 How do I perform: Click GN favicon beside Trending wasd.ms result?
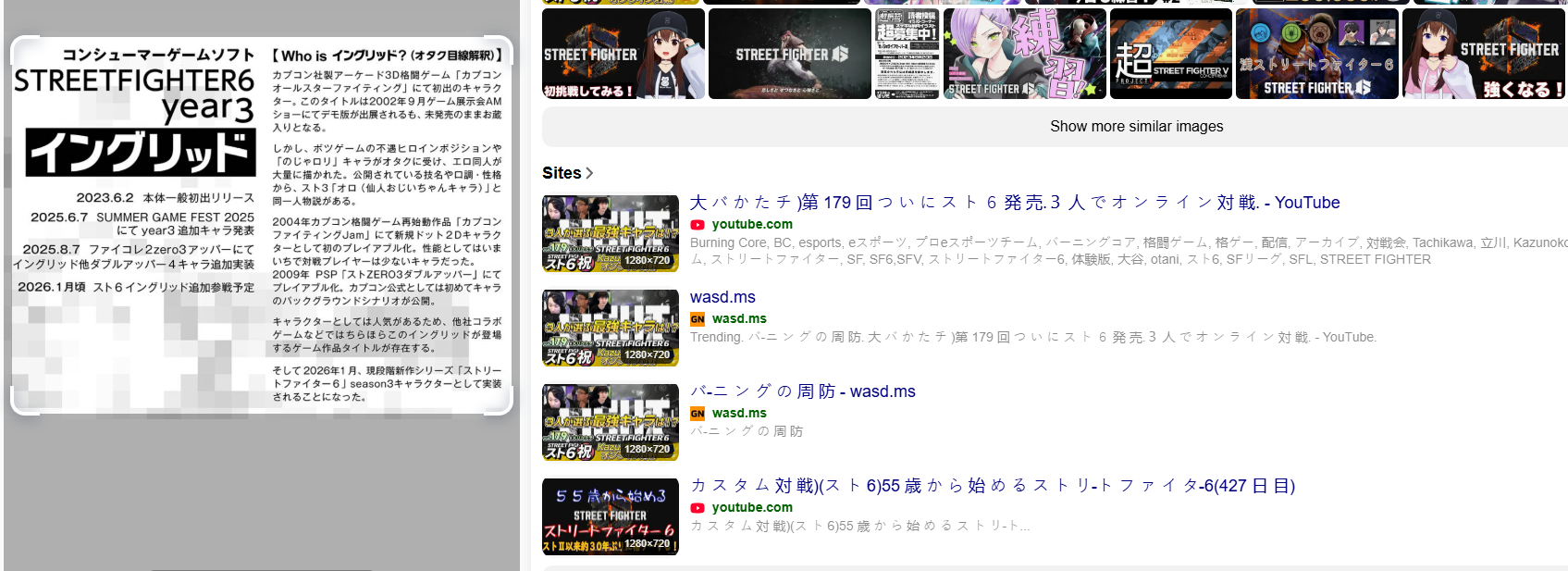(698, 319)
